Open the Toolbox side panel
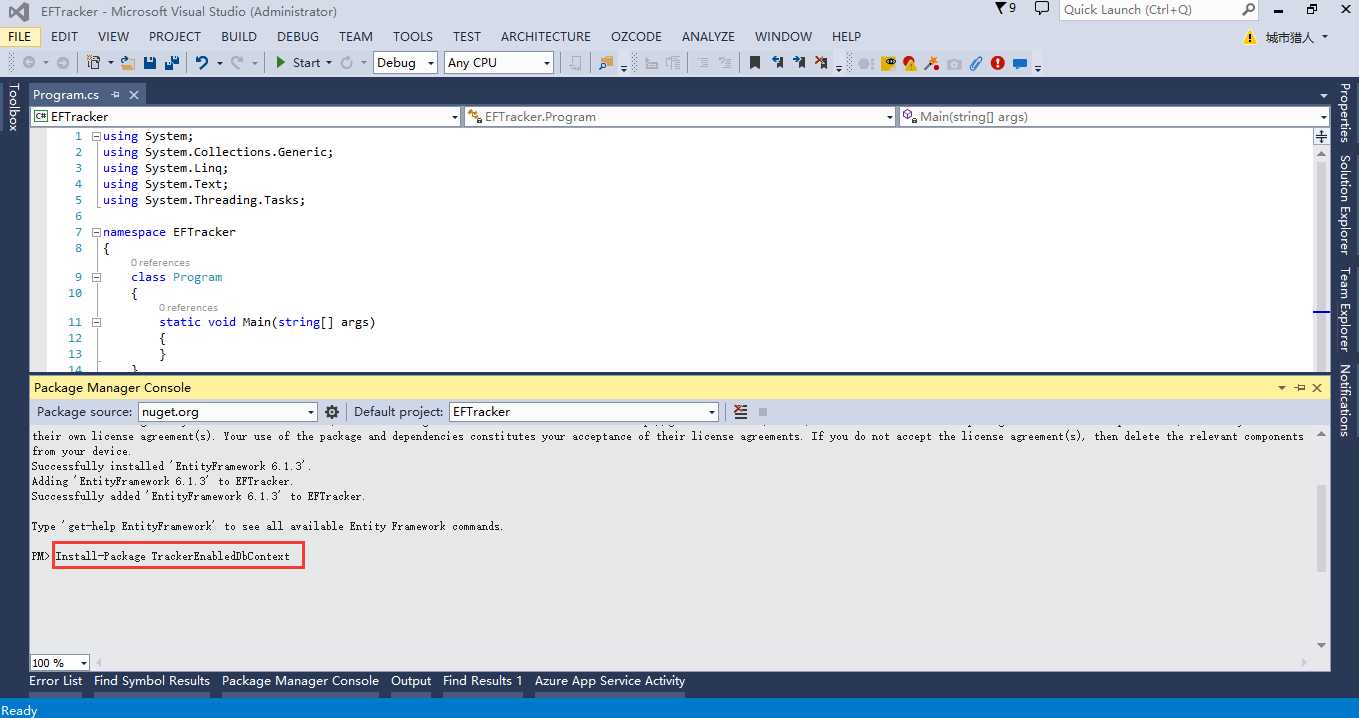 [x=13, y=107]
